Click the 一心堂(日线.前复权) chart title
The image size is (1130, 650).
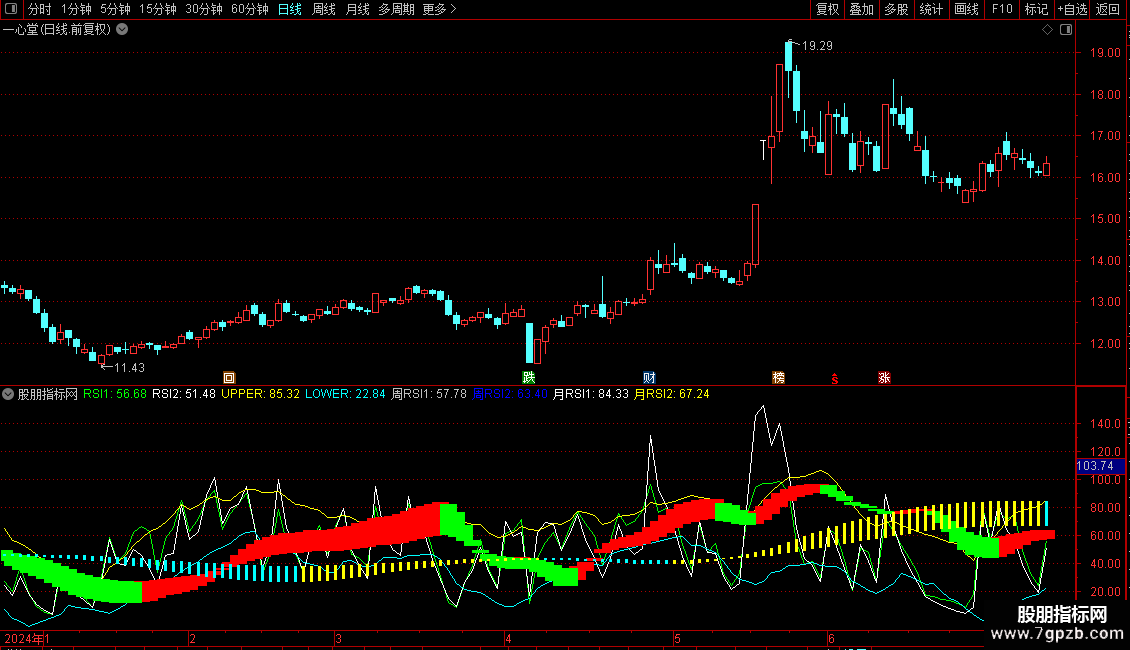point(57,30)
